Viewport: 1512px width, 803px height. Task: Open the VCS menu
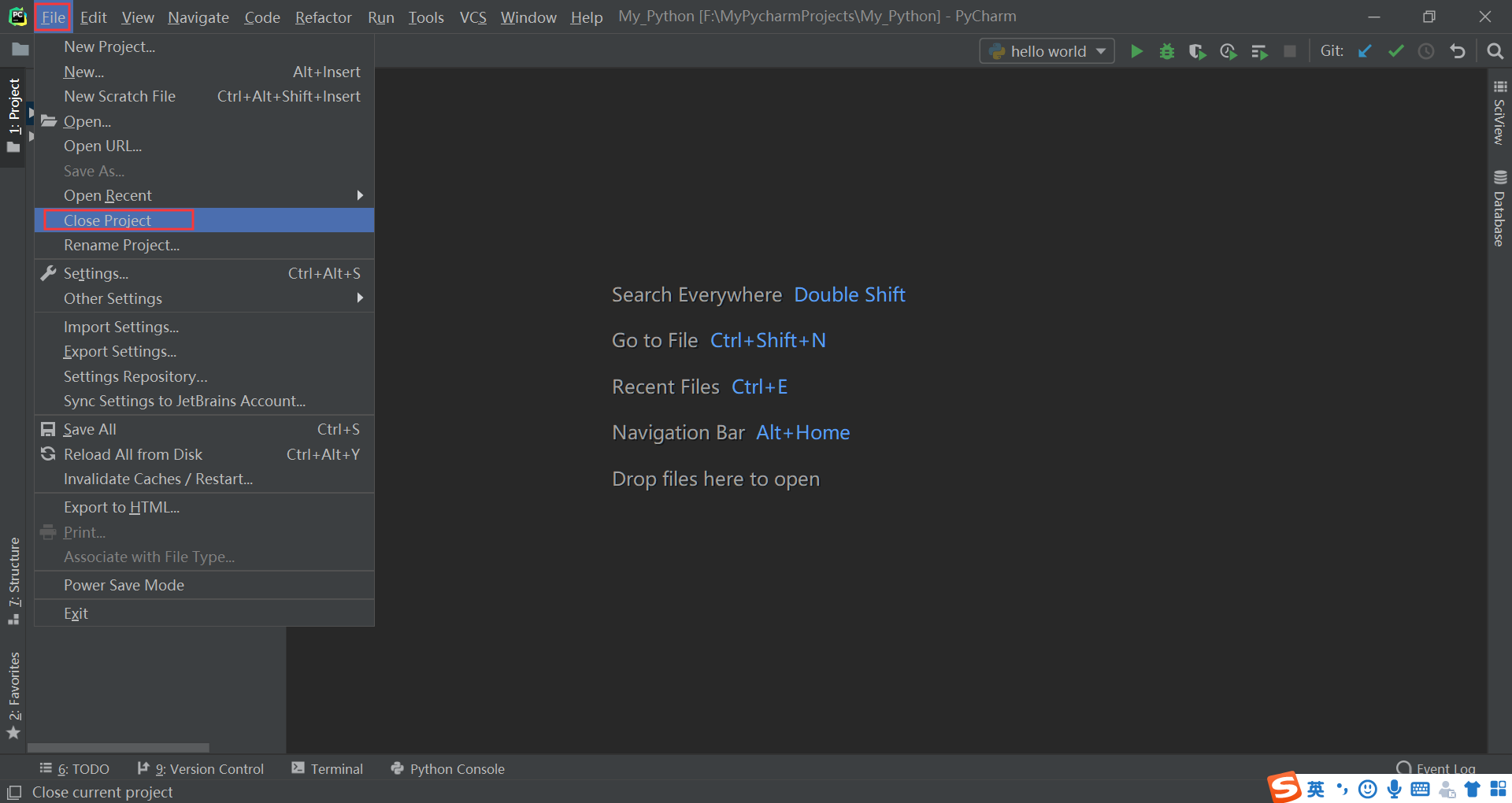[x=472, y=17]
